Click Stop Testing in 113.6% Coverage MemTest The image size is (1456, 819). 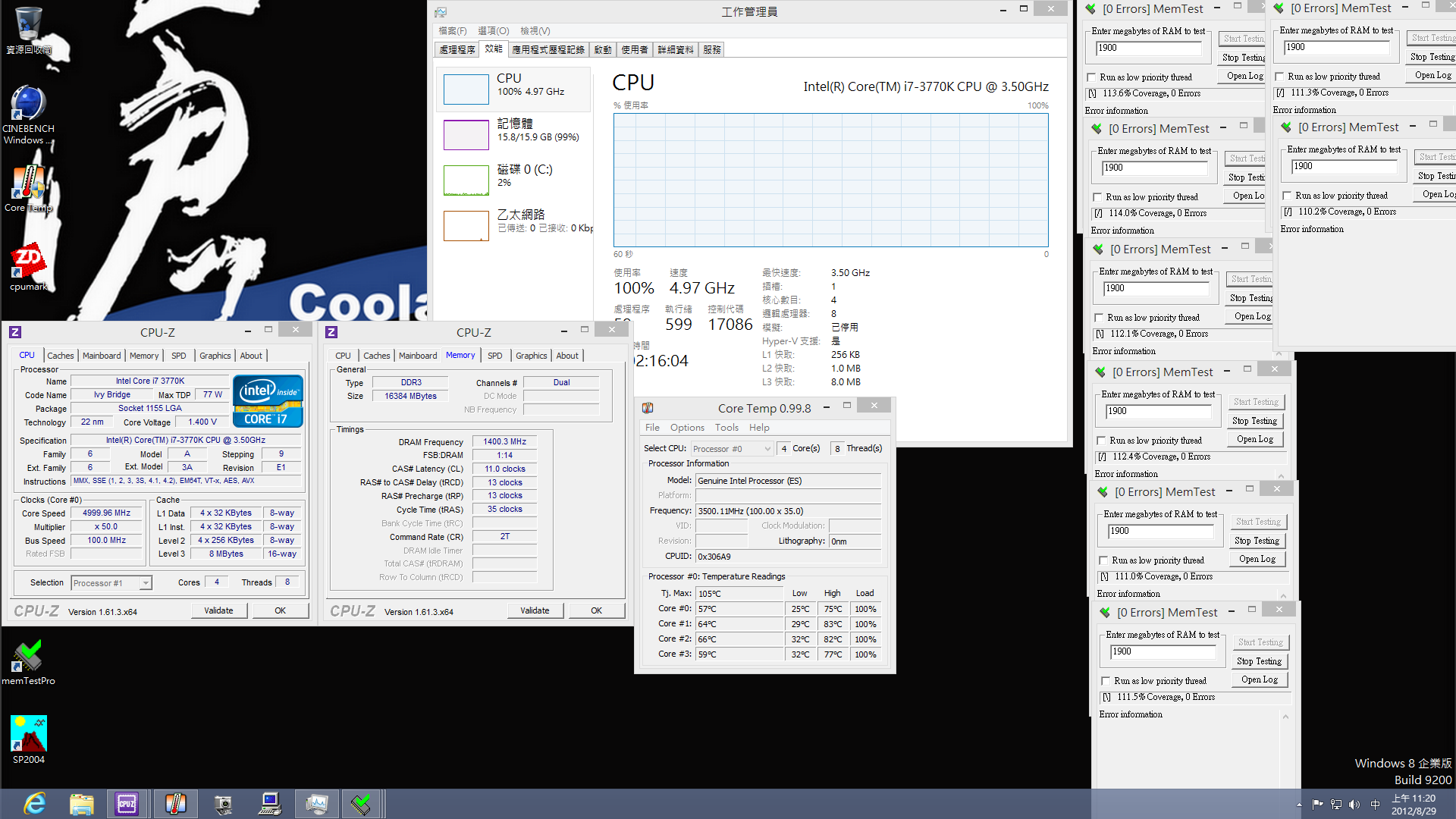[x=1243, y=58]
